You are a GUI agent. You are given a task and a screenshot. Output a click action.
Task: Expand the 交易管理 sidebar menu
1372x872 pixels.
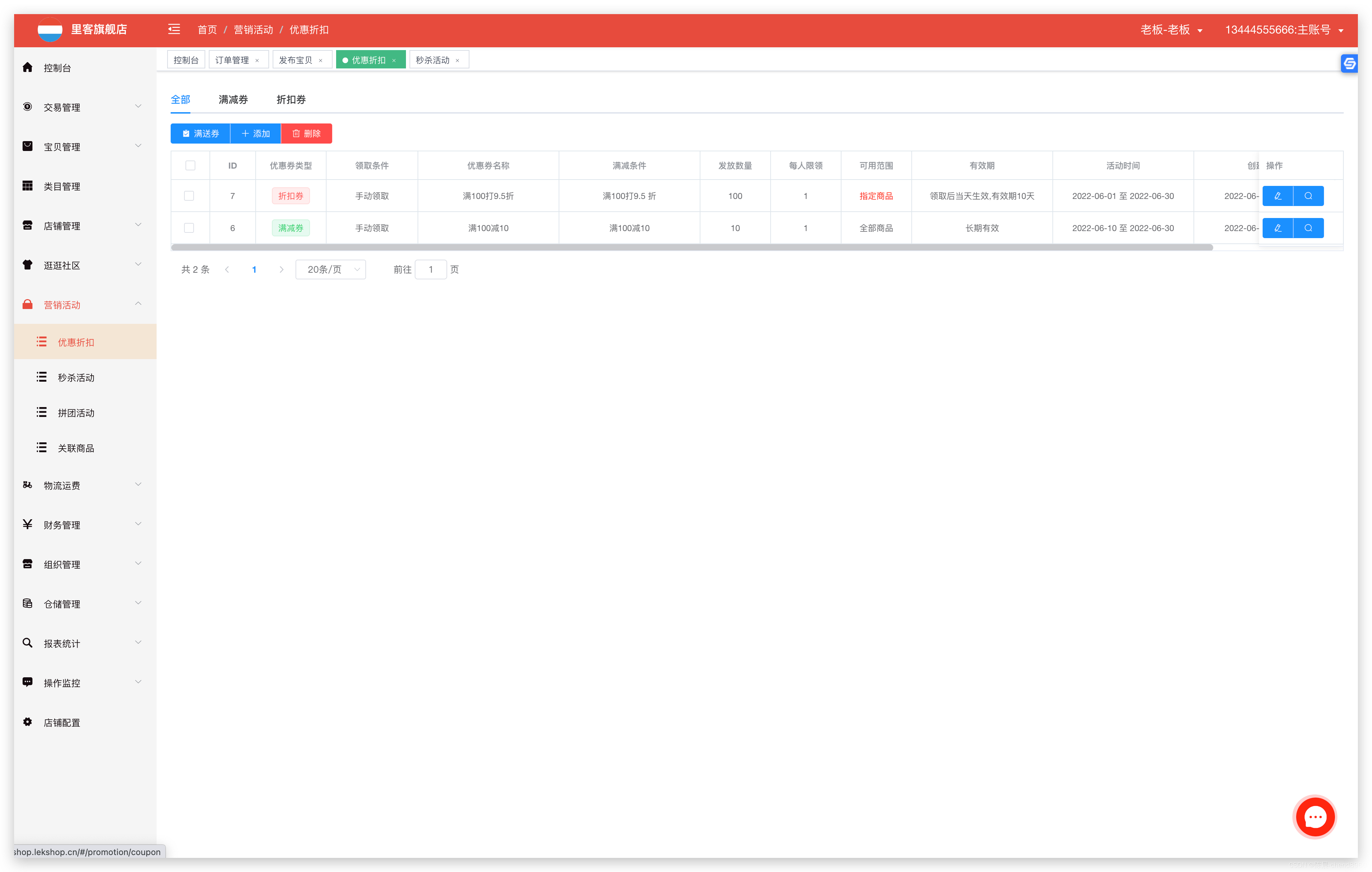[61, 107]
